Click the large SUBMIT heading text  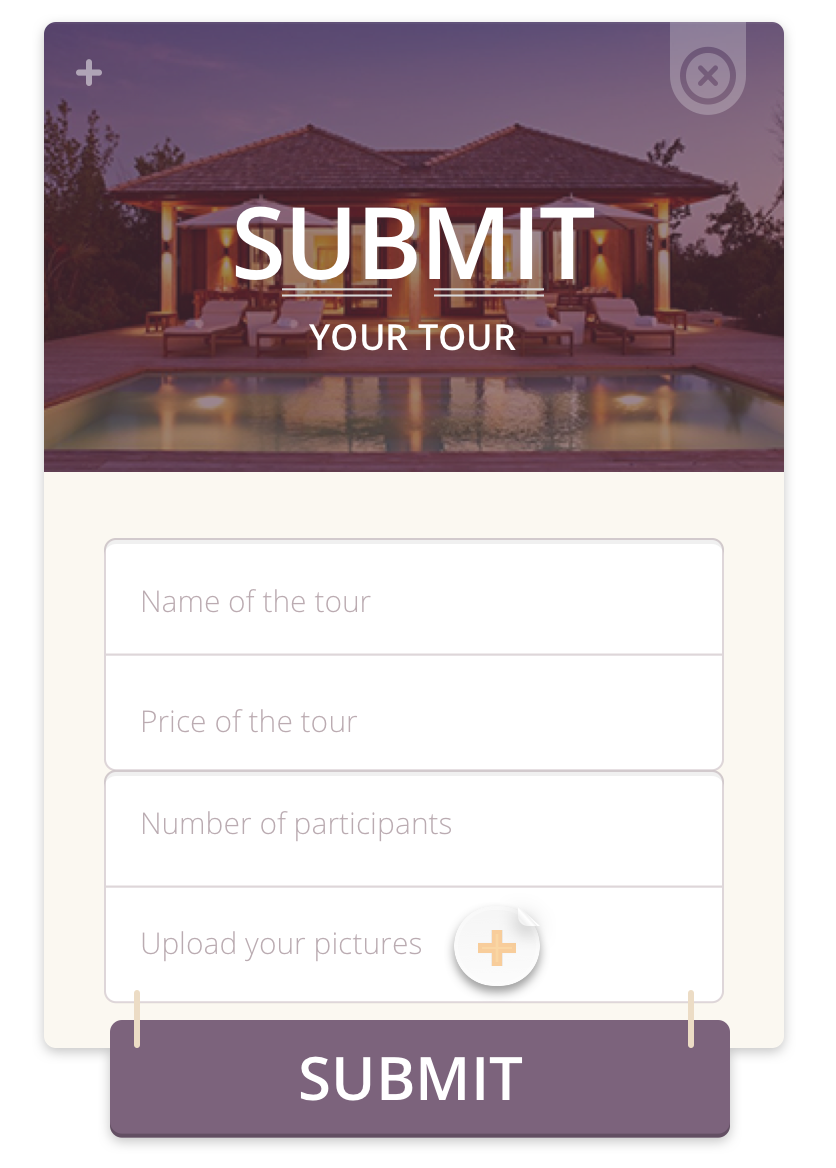414,243
